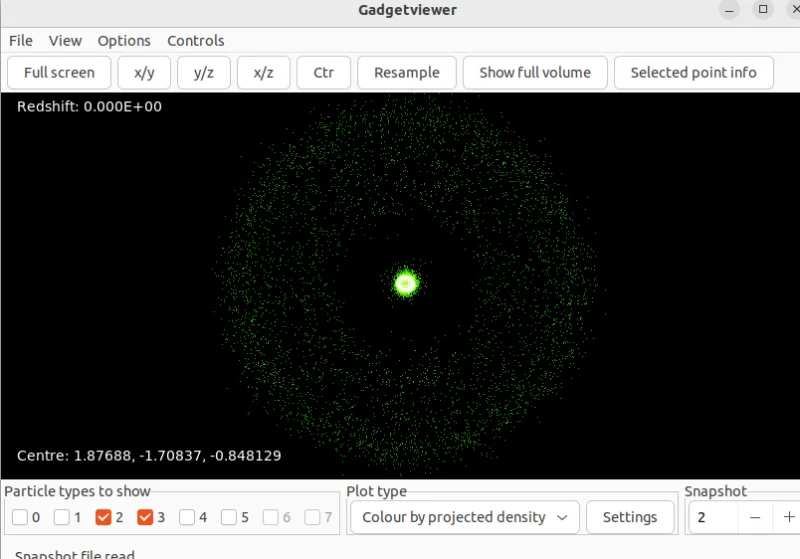Open the File menu
The width and height of the screenshot is (800, 559).
click(x=21, y=41)
